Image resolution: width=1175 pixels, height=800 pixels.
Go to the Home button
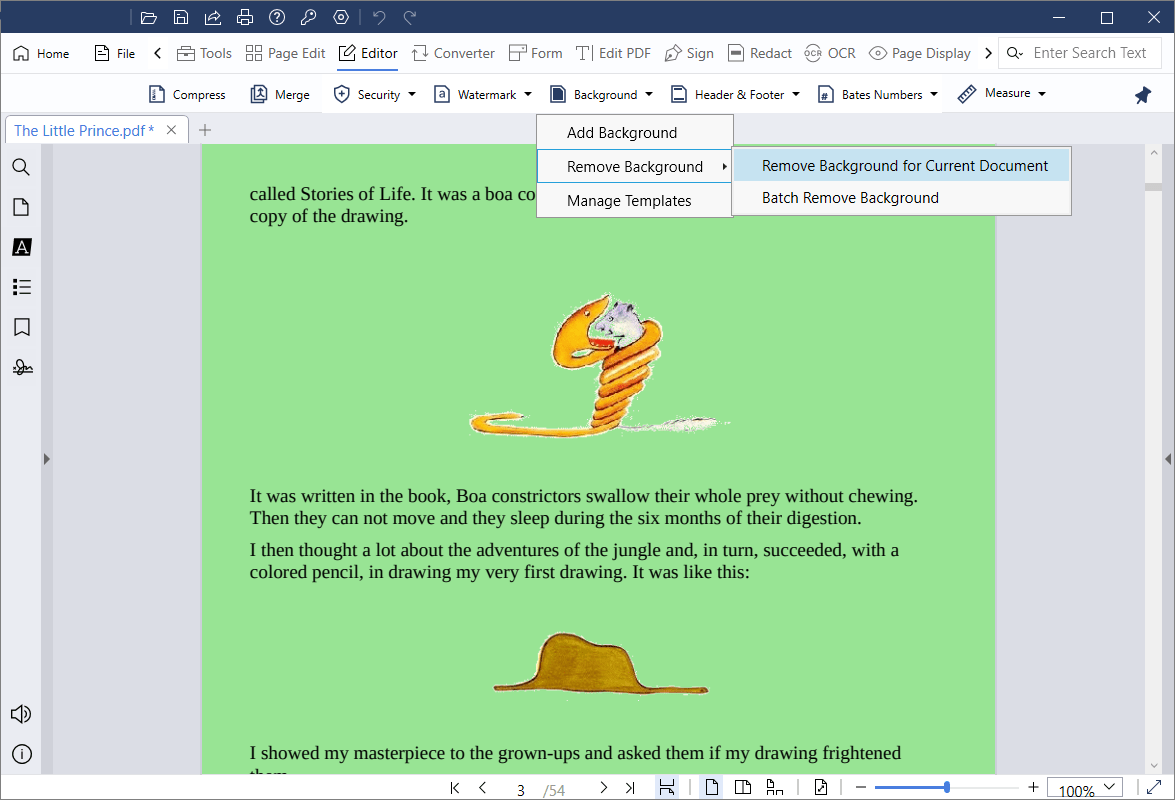pyautogui.click(x=41, y=53)
